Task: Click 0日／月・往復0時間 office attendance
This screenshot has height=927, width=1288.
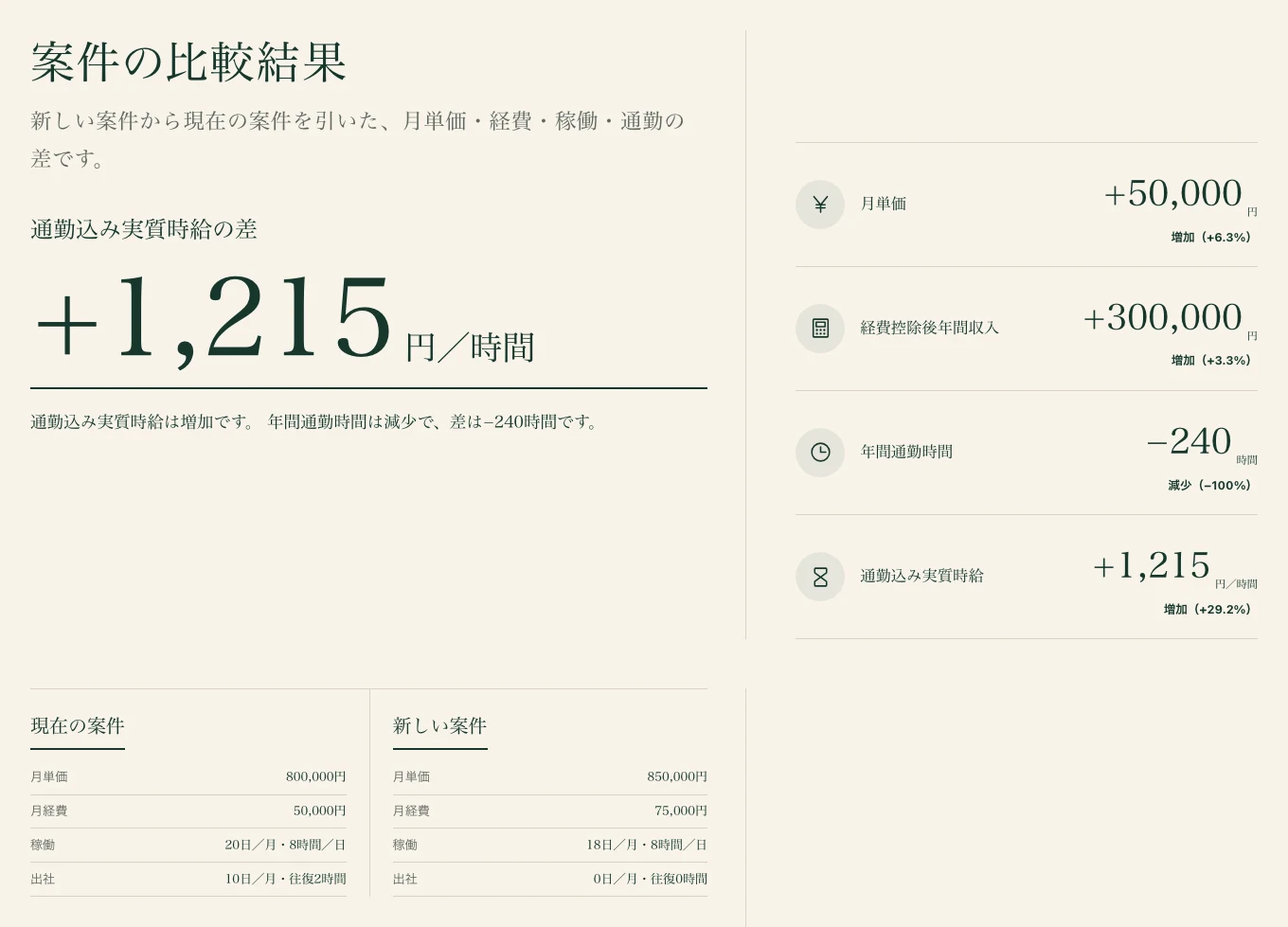Action: tap(651, 879)
